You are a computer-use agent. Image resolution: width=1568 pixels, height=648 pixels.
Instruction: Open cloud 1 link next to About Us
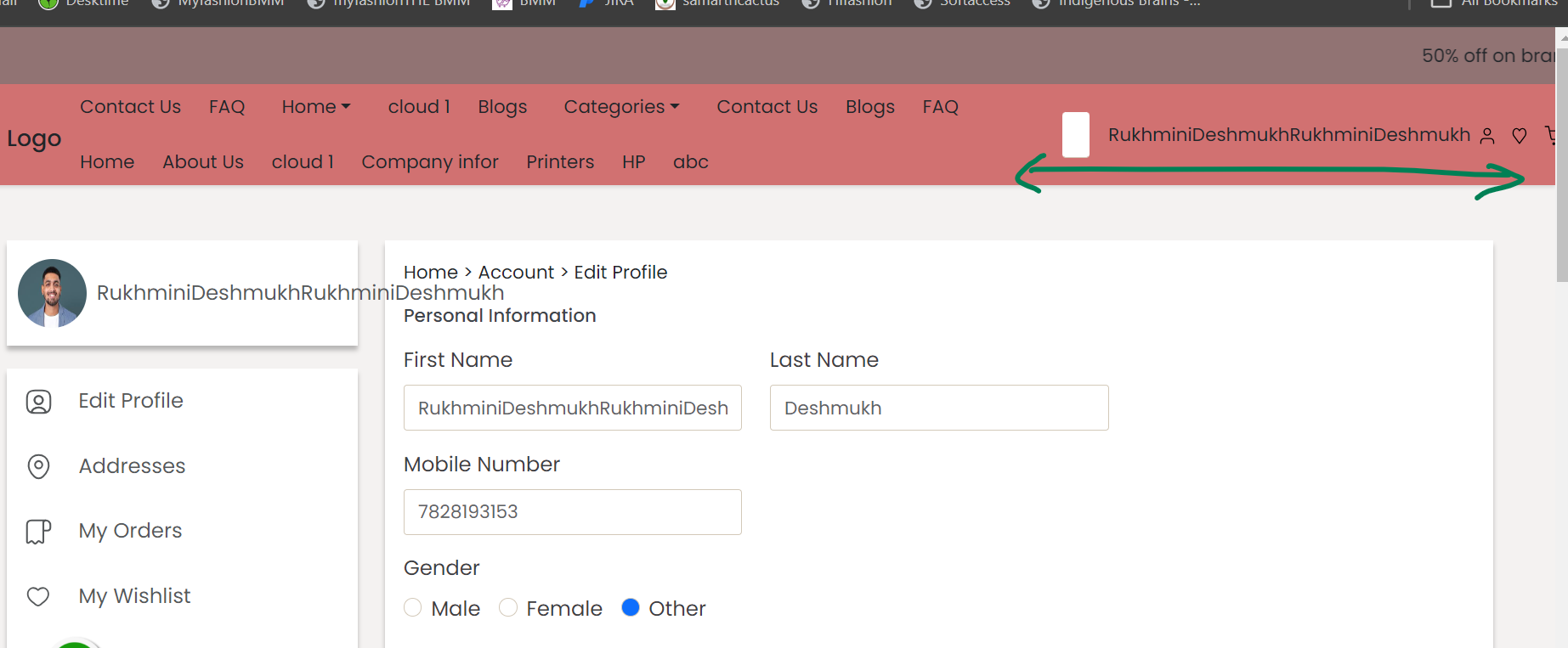click(303, 162)
